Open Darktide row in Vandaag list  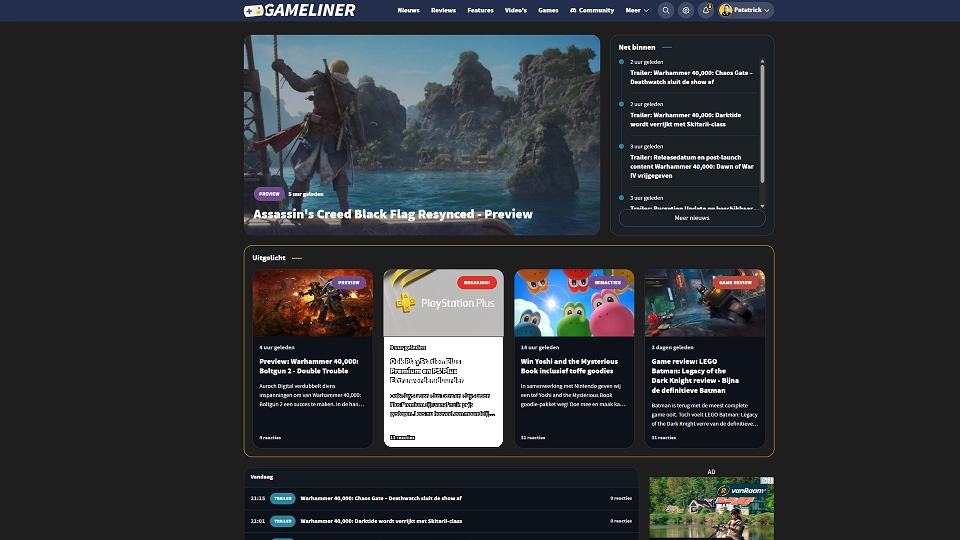tap(441, 521)
